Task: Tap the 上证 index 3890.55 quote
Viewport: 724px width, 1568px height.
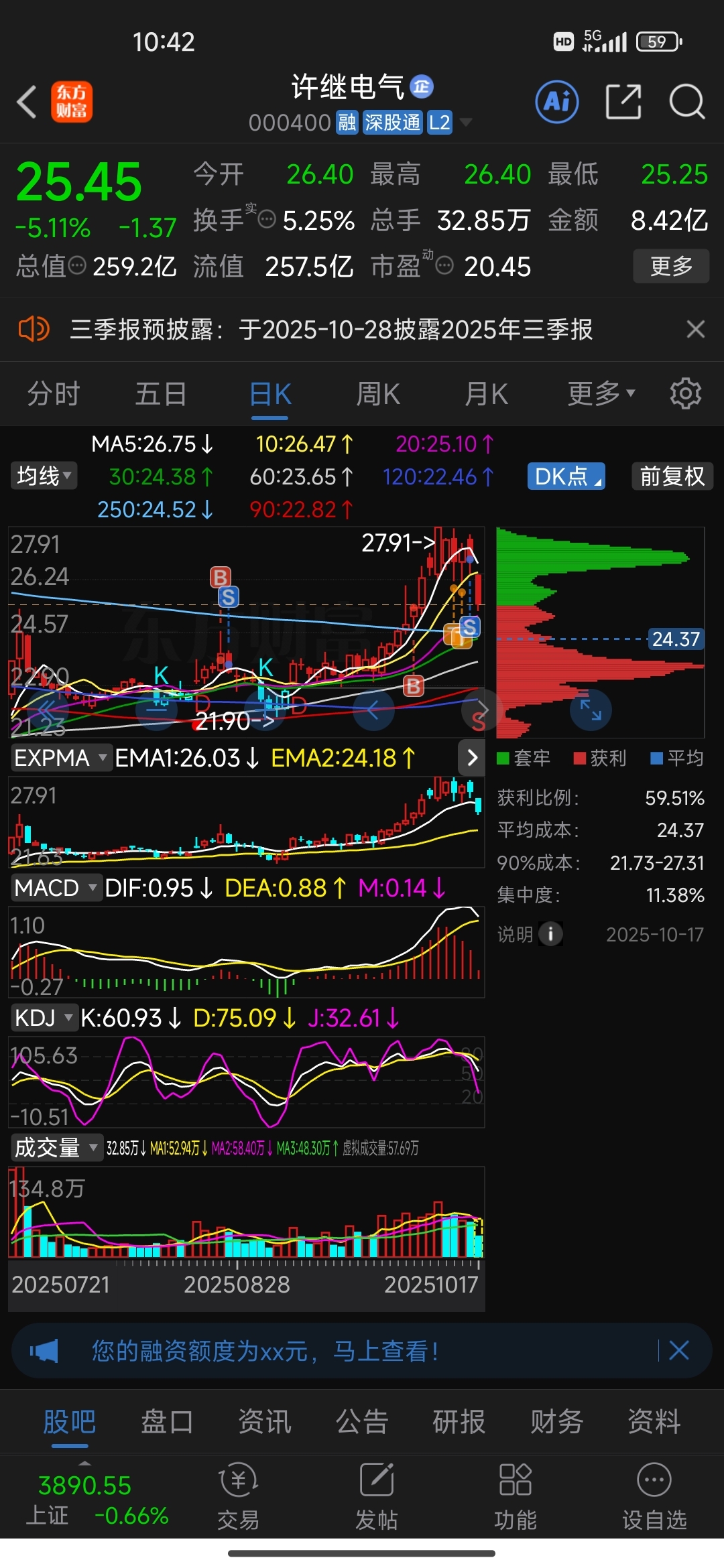Action: click(97, 1500)
